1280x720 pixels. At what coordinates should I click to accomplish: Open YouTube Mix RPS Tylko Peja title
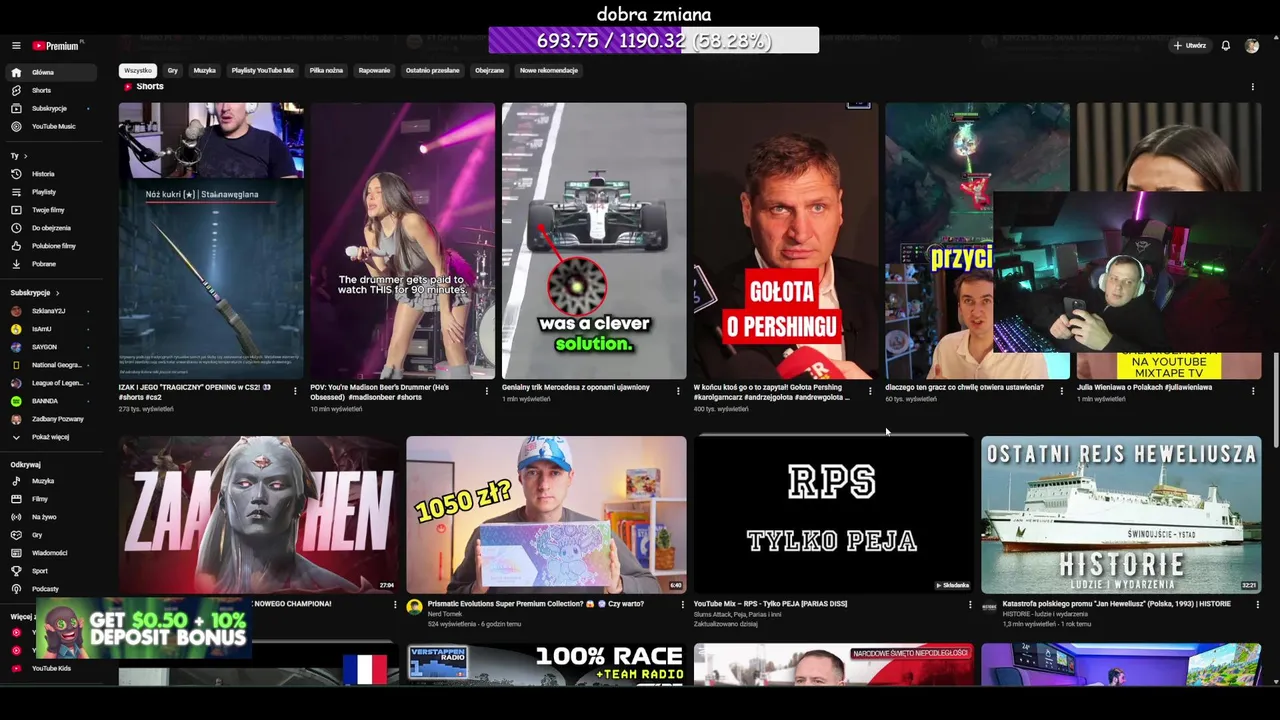click(x=770, y=604)
